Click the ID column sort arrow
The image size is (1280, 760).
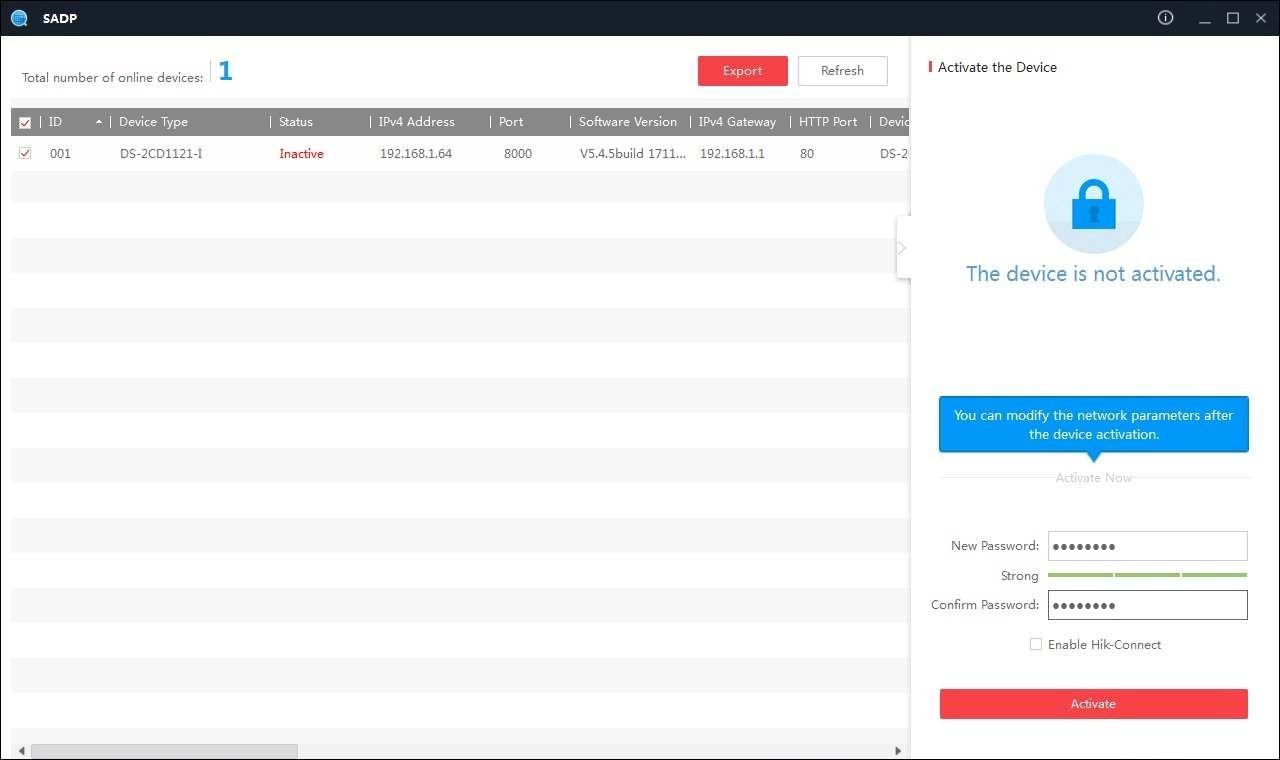pyautogui.click(x=100, y=121)
